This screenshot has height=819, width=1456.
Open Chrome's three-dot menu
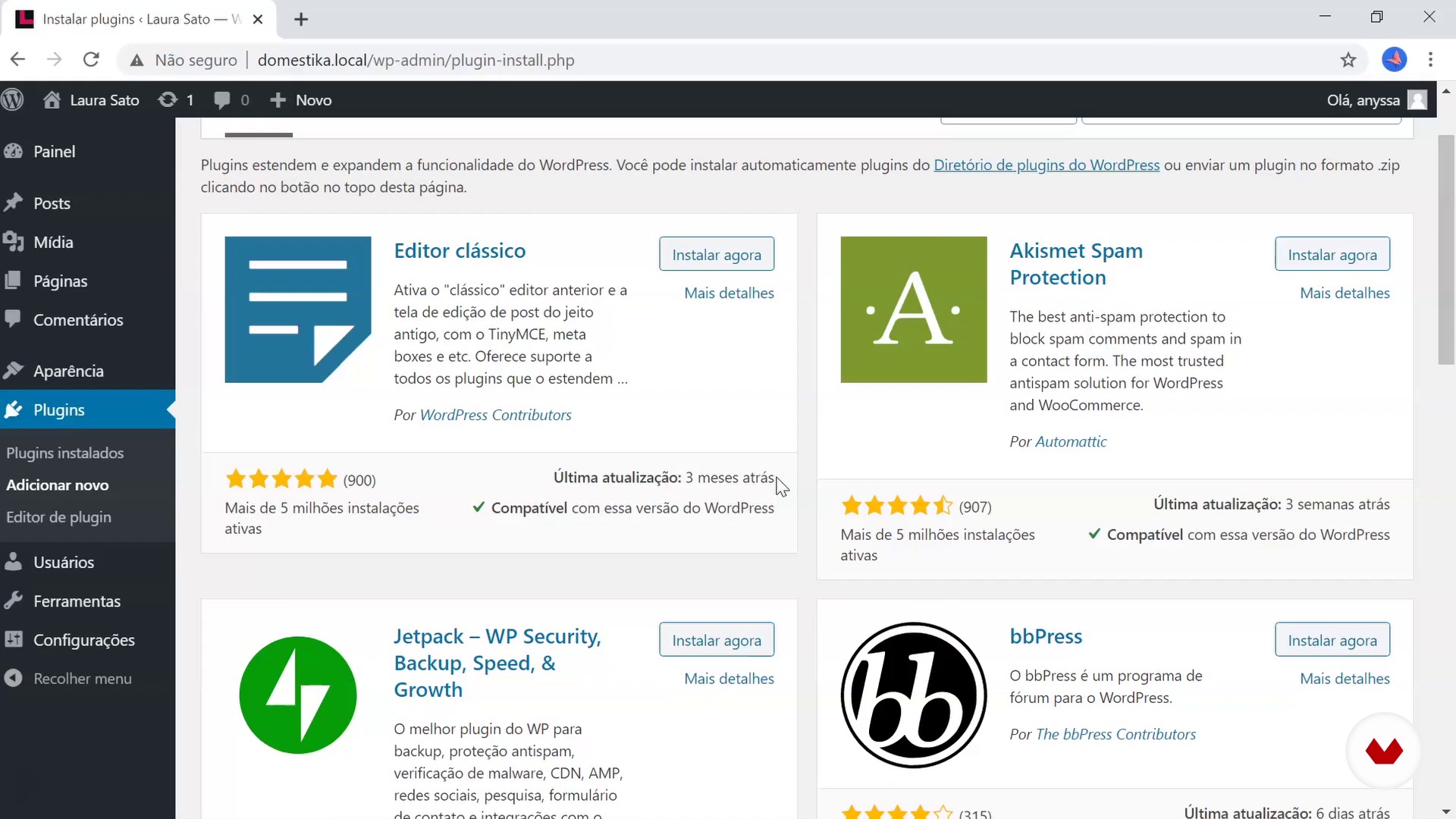point(1430,60)
